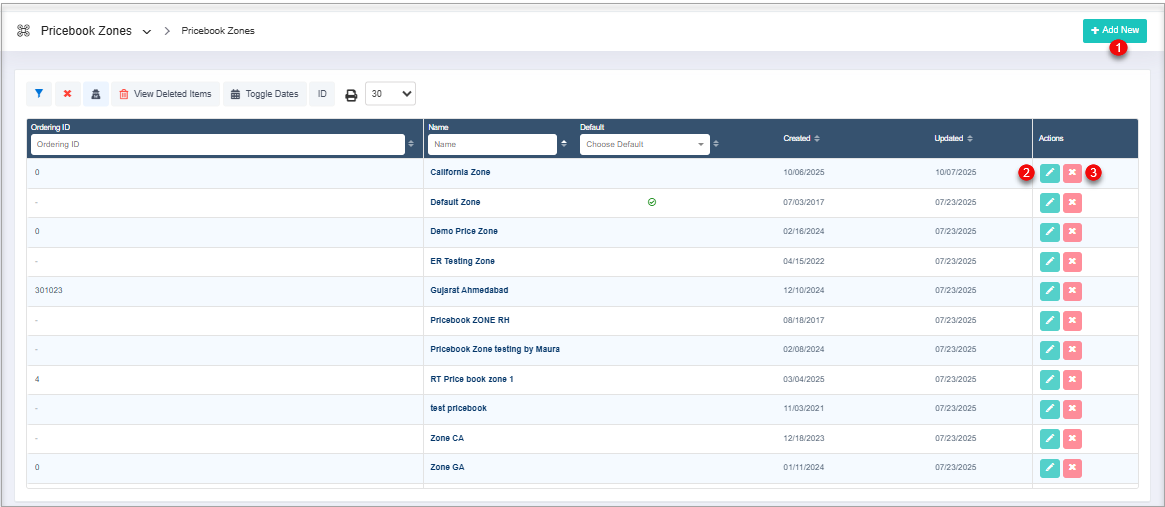Open the Demo Price Zone link
Screen dimensions: 1165x507
click(463, 231)
